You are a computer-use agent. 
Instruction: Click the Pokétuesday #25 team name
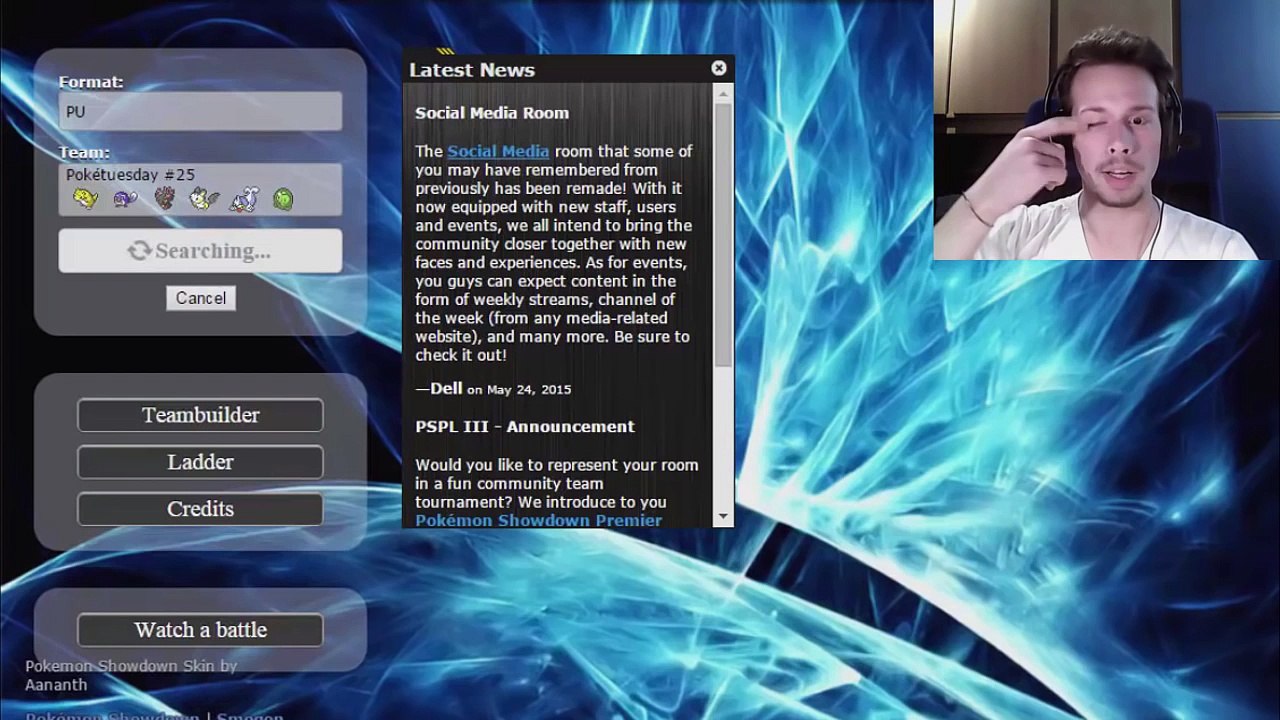point(130,174)
